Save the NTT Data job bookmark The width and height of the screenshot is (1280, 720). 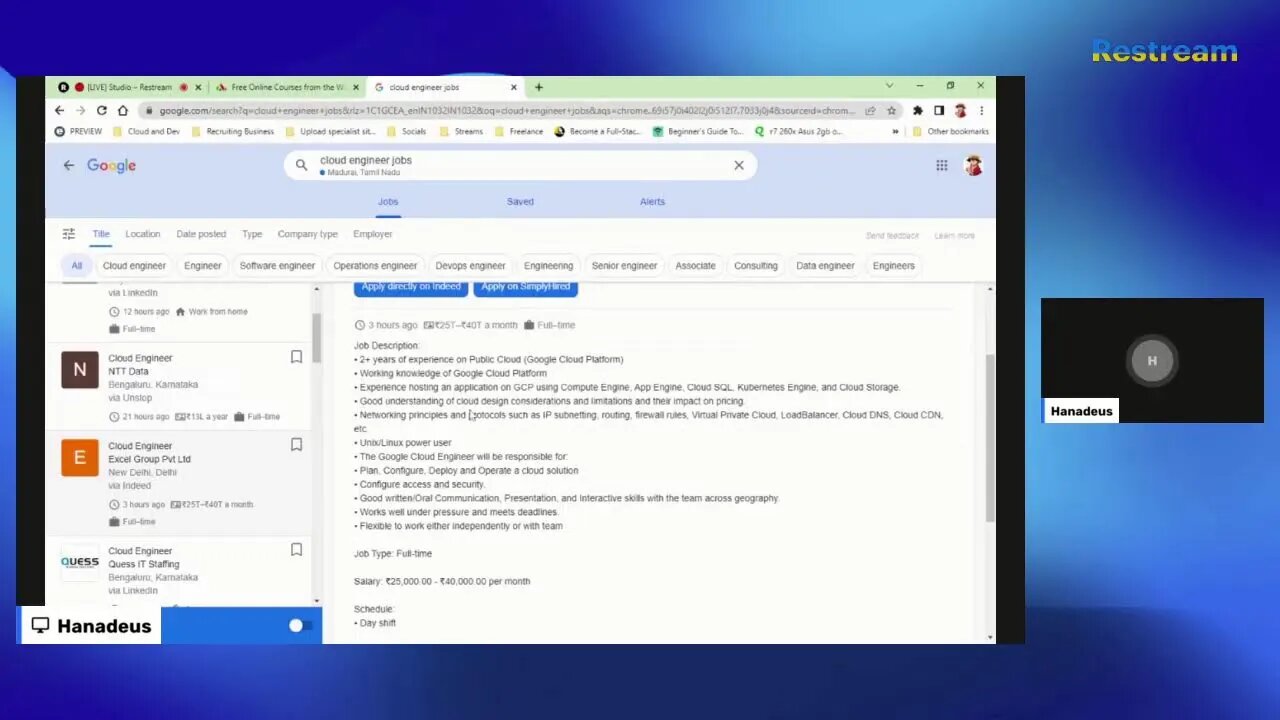[296, 357]
